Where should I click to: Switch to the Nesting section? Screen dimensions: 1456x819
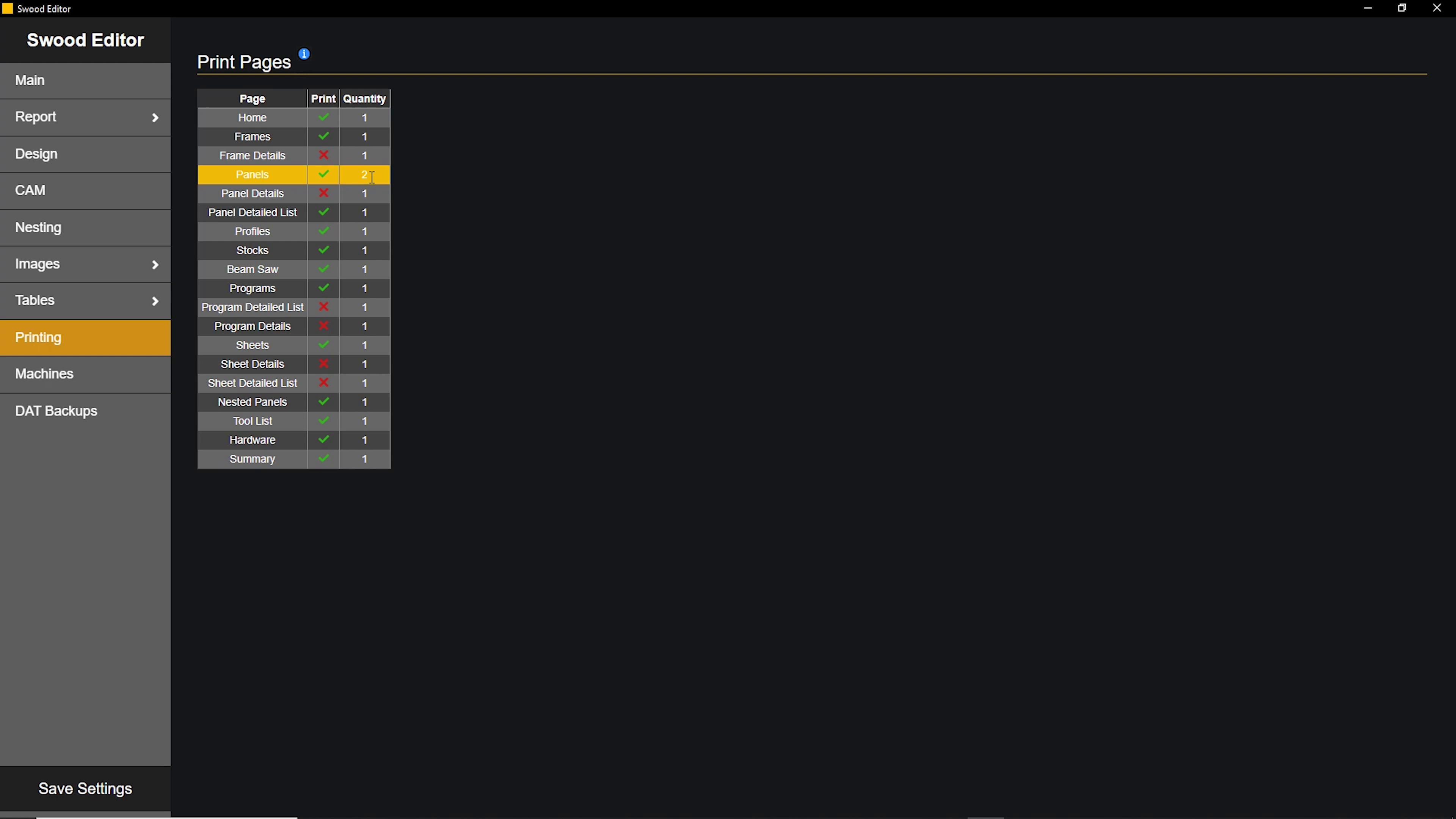pyautogui.click(x=85, y=227)
